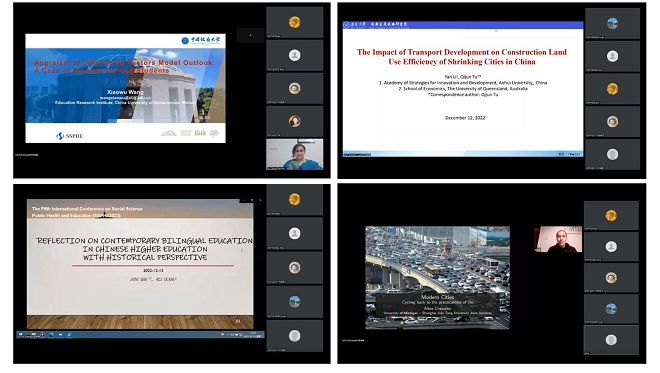660x373 pixels.
Task: Open the Windows Start button on taskbar
Action: (20, 334)
